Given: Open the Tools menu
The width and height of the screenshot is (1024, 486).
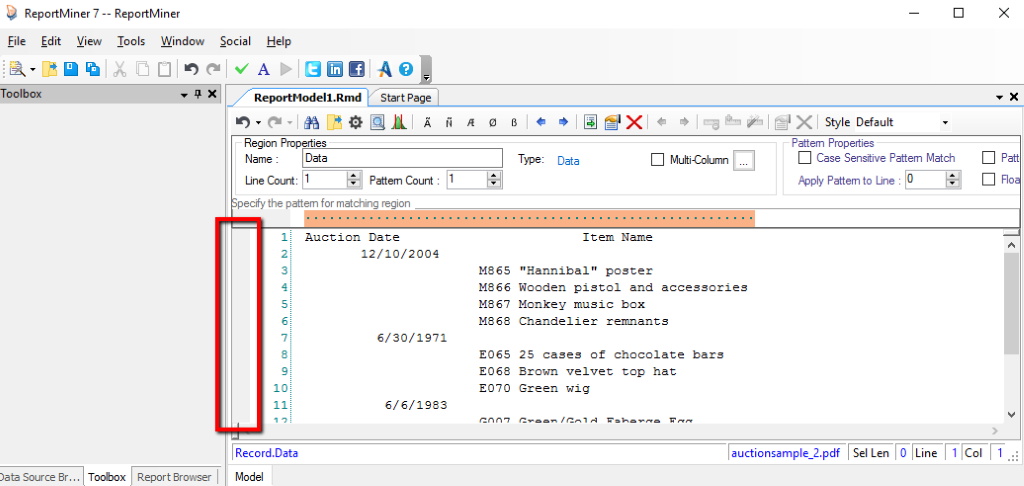Looking at the screenshot, I should 130,41.
